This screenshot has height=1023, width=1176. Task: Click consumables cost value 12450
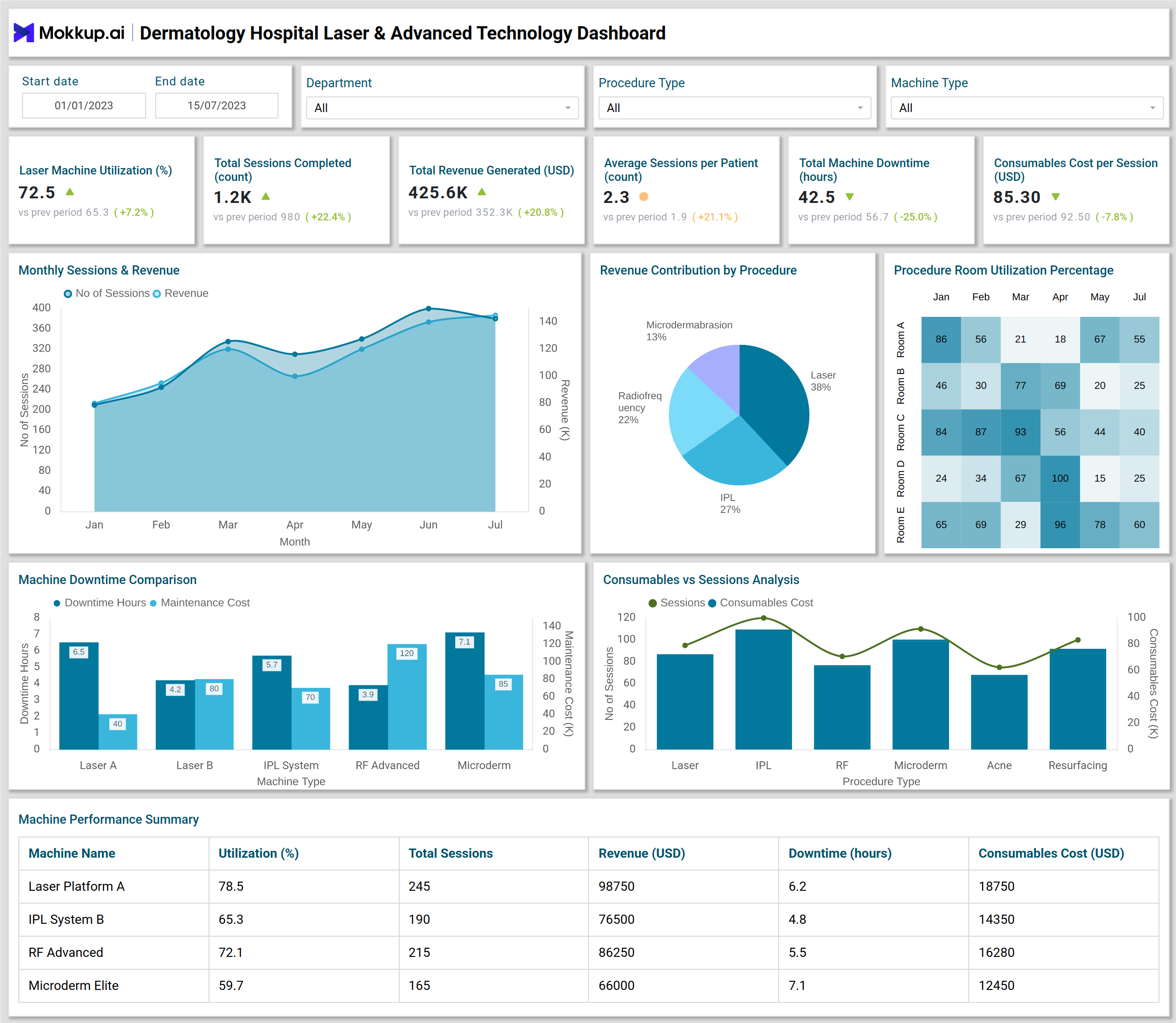click(x=996, y=986)
